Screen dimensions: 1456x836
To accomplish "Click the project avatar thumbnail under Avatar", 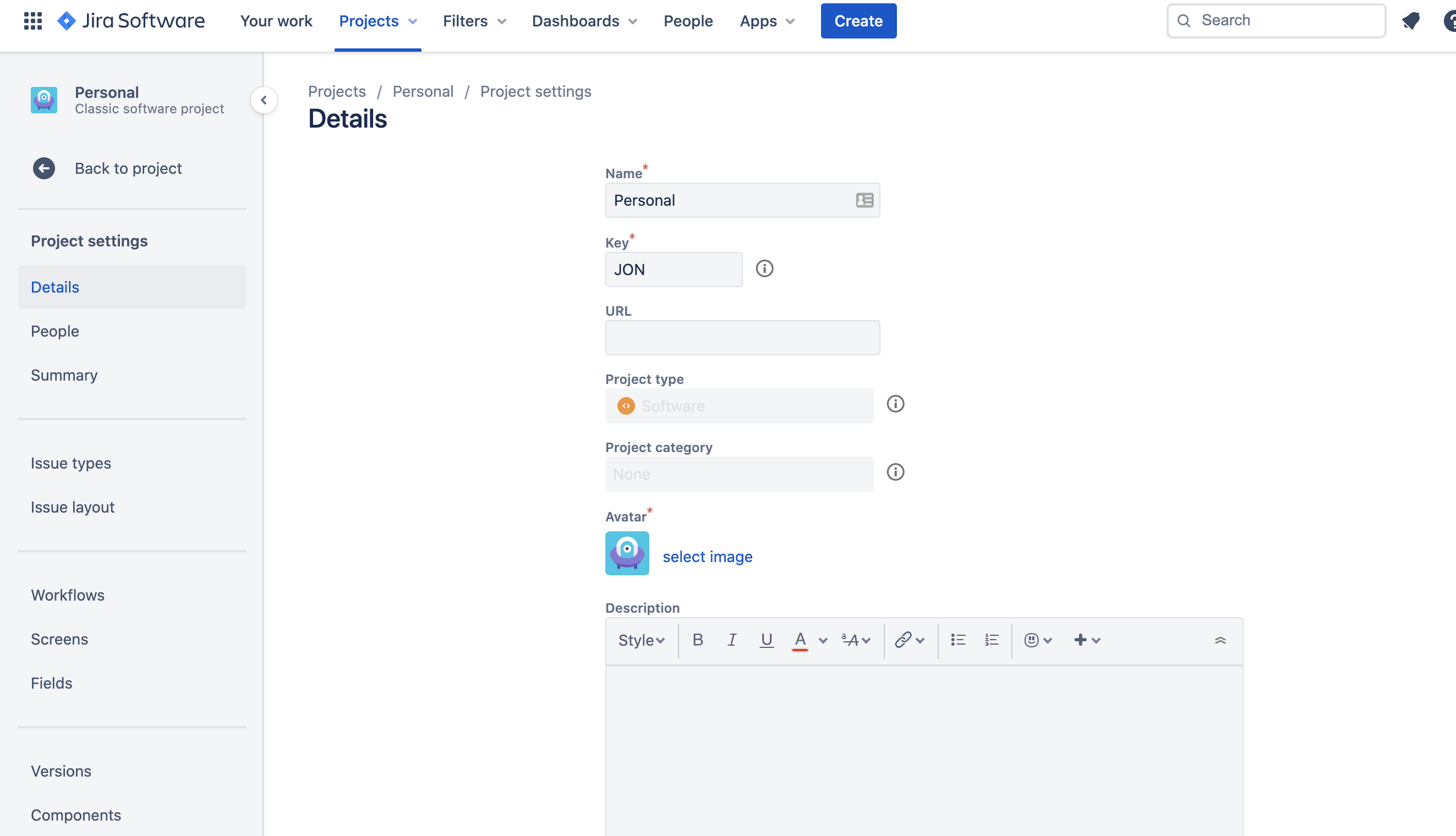I will pyautogui.click(x=627, y=553).
